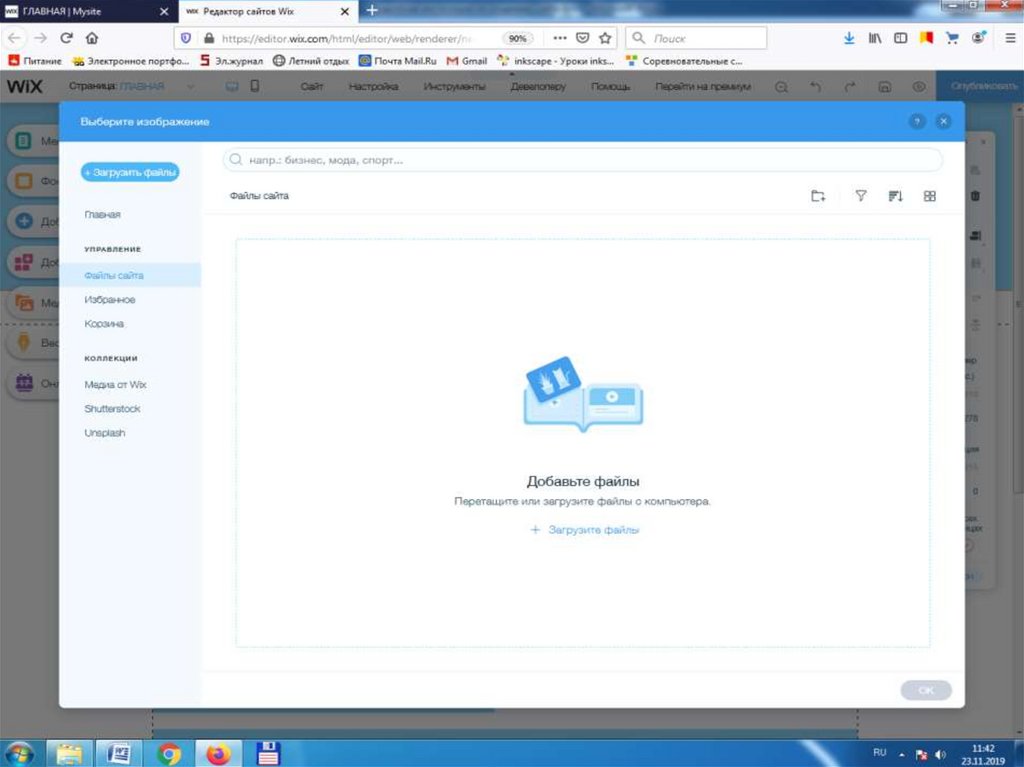Open the Shutterstock collection

tap(113, 409)
